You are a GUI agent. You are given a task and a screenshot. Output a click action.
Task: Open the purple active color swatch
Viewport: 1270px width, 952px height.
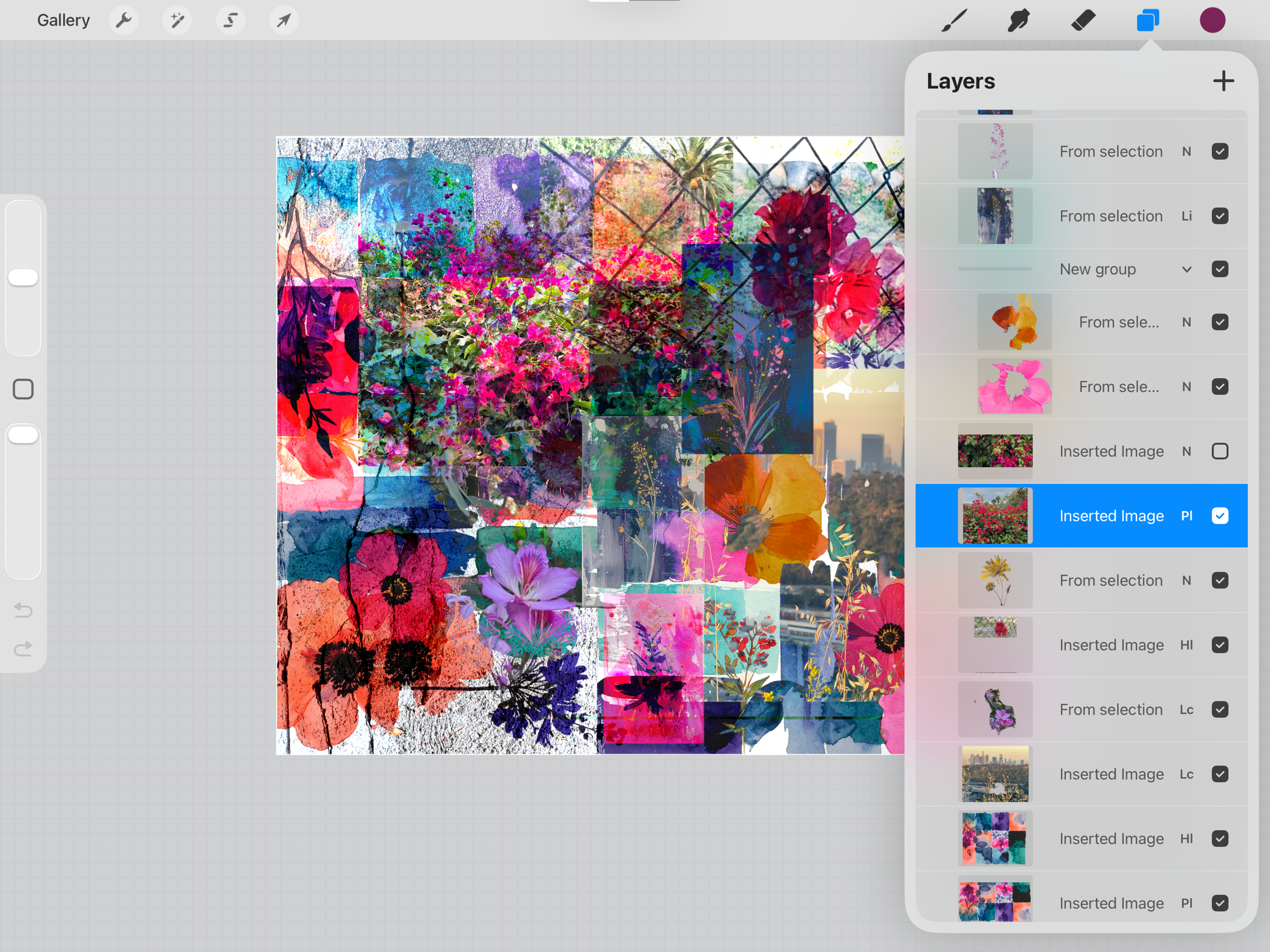tap(1212, 21)
